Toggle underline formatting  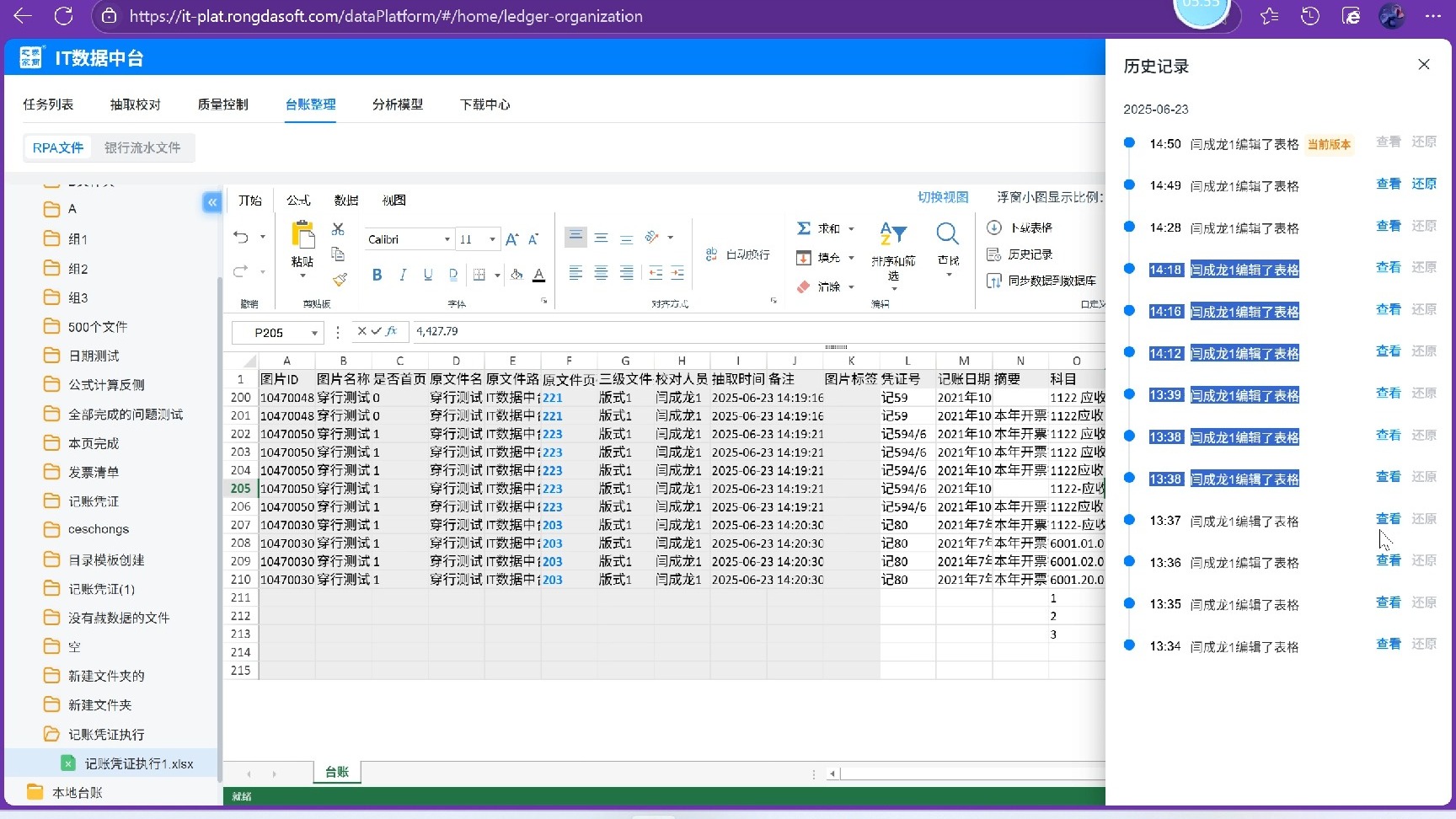428,275
